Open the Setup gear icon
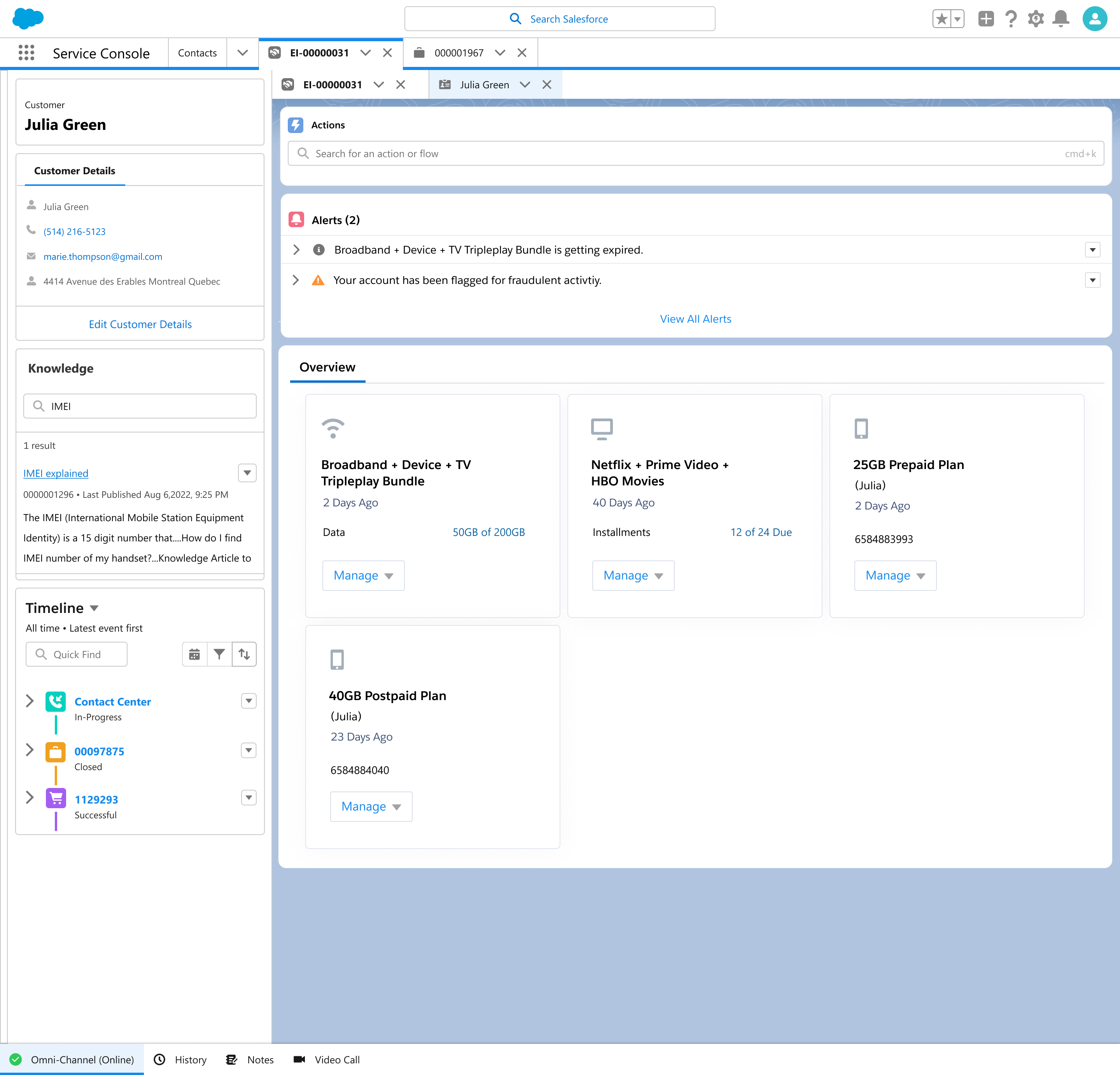The height and width of the screenshot is (1075, 1120). [x=1036, y=19]
